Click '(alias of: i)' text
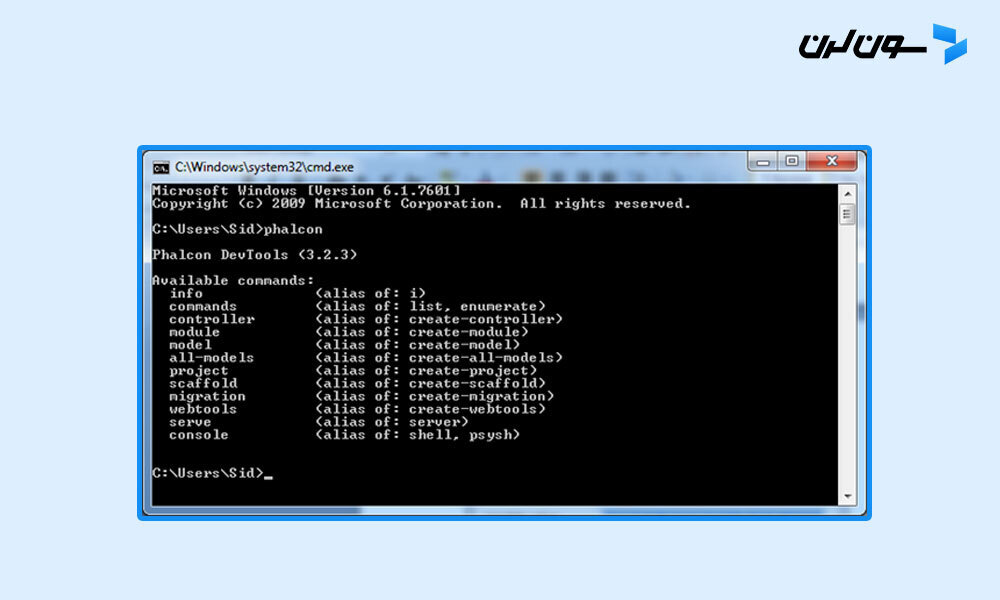1000x600 pixels. [x=371, y=293]
